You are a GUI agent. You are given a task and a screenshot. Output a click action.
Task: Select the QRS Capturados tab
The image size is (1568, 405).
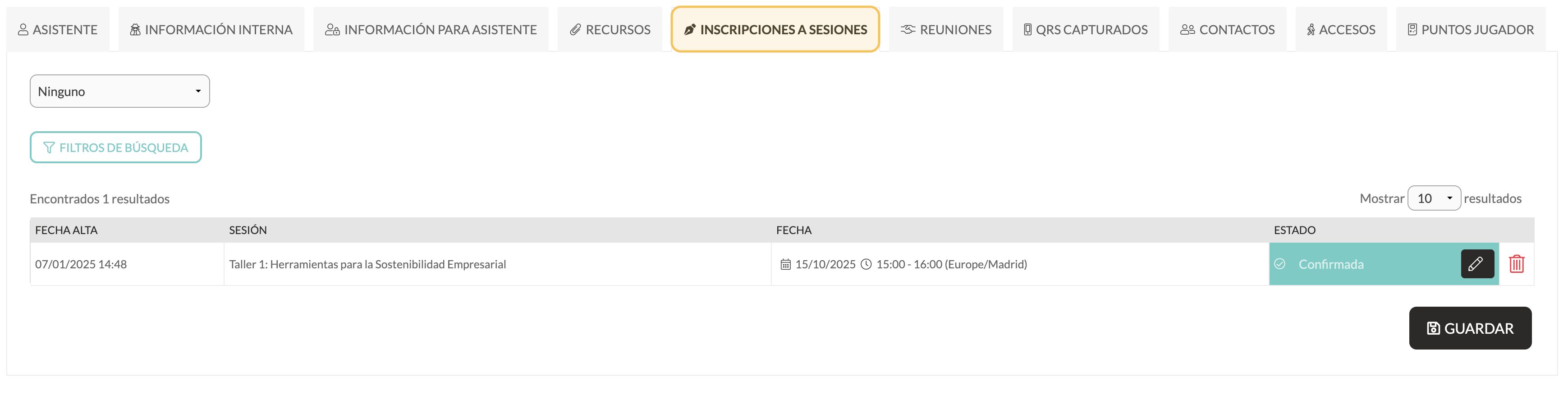click(x=1086, y=29)
